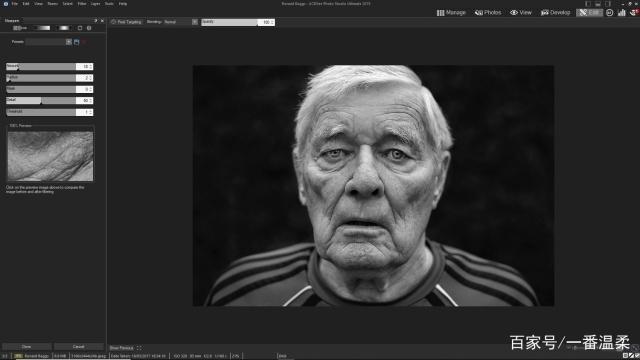Adjust the Detail slider
The image size is (640, 360).
(41, 100)
